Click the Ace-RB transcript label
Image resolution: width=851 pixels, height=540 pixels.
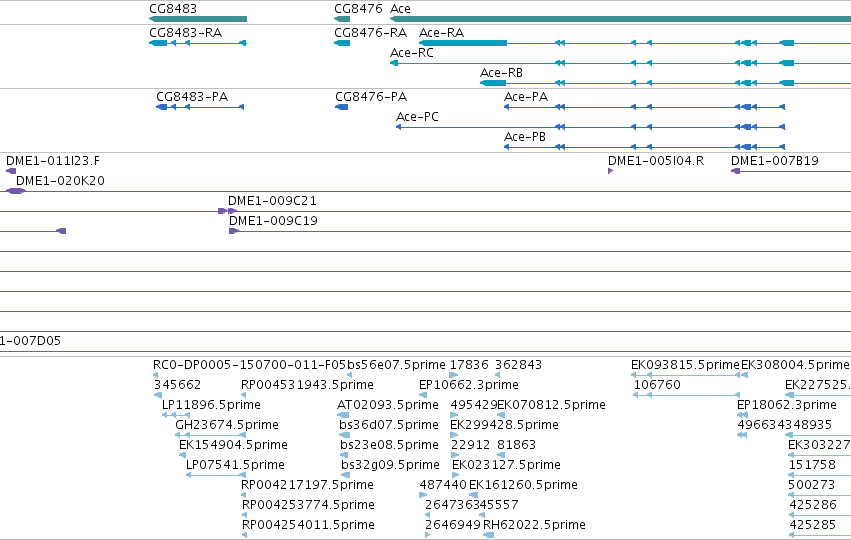tap(501, 73)
